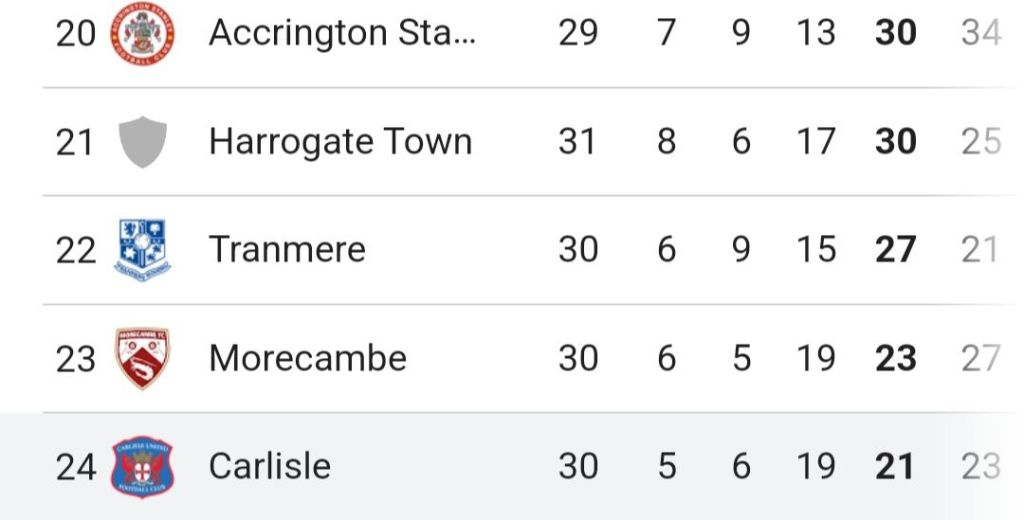Click Carlisle's bold 21 points value
Viewport: 1024px width, 520px height.
click(x=895, y=466)
